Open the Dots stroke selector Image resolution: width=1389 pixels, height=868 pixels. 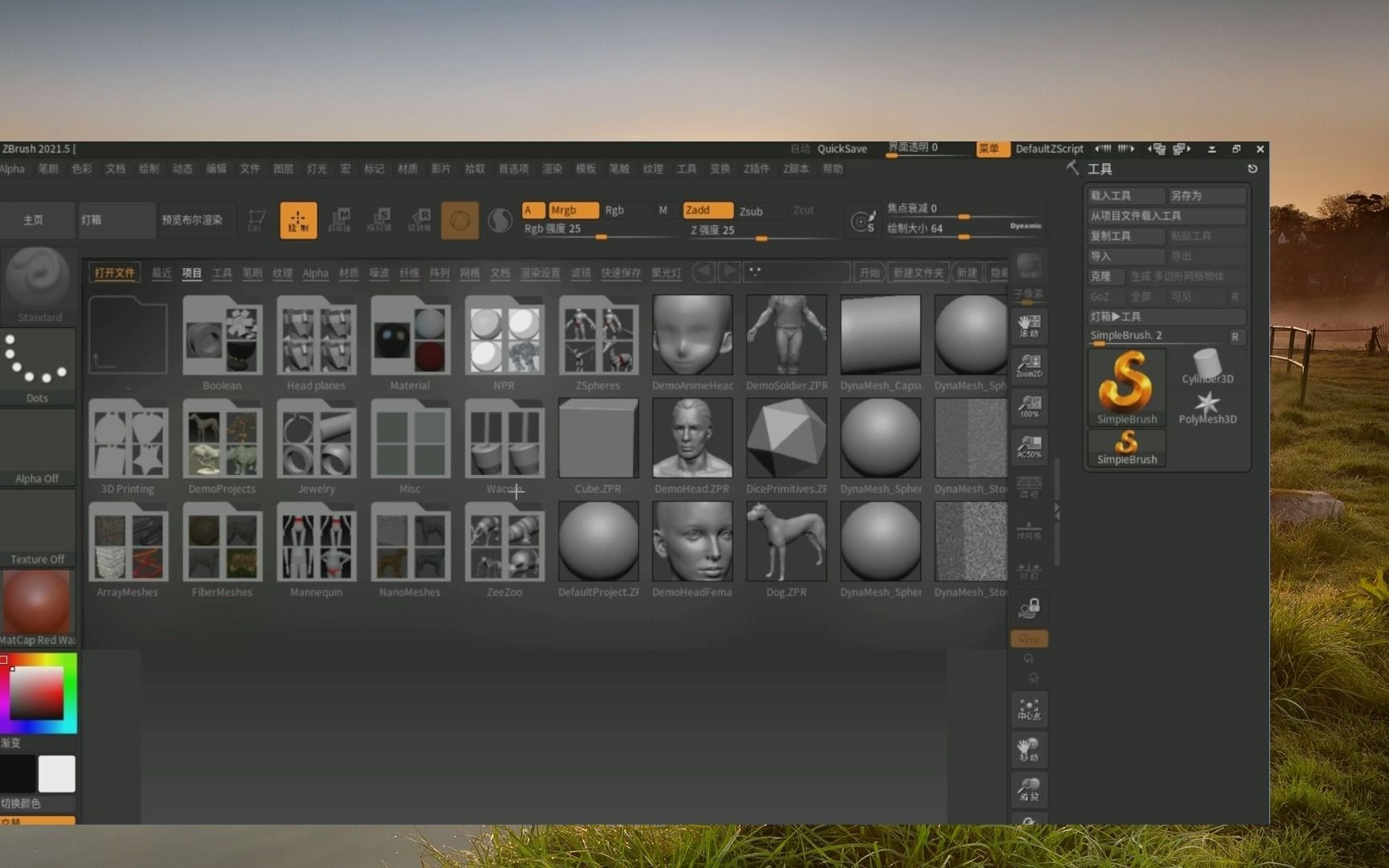(x=38, y=366)
